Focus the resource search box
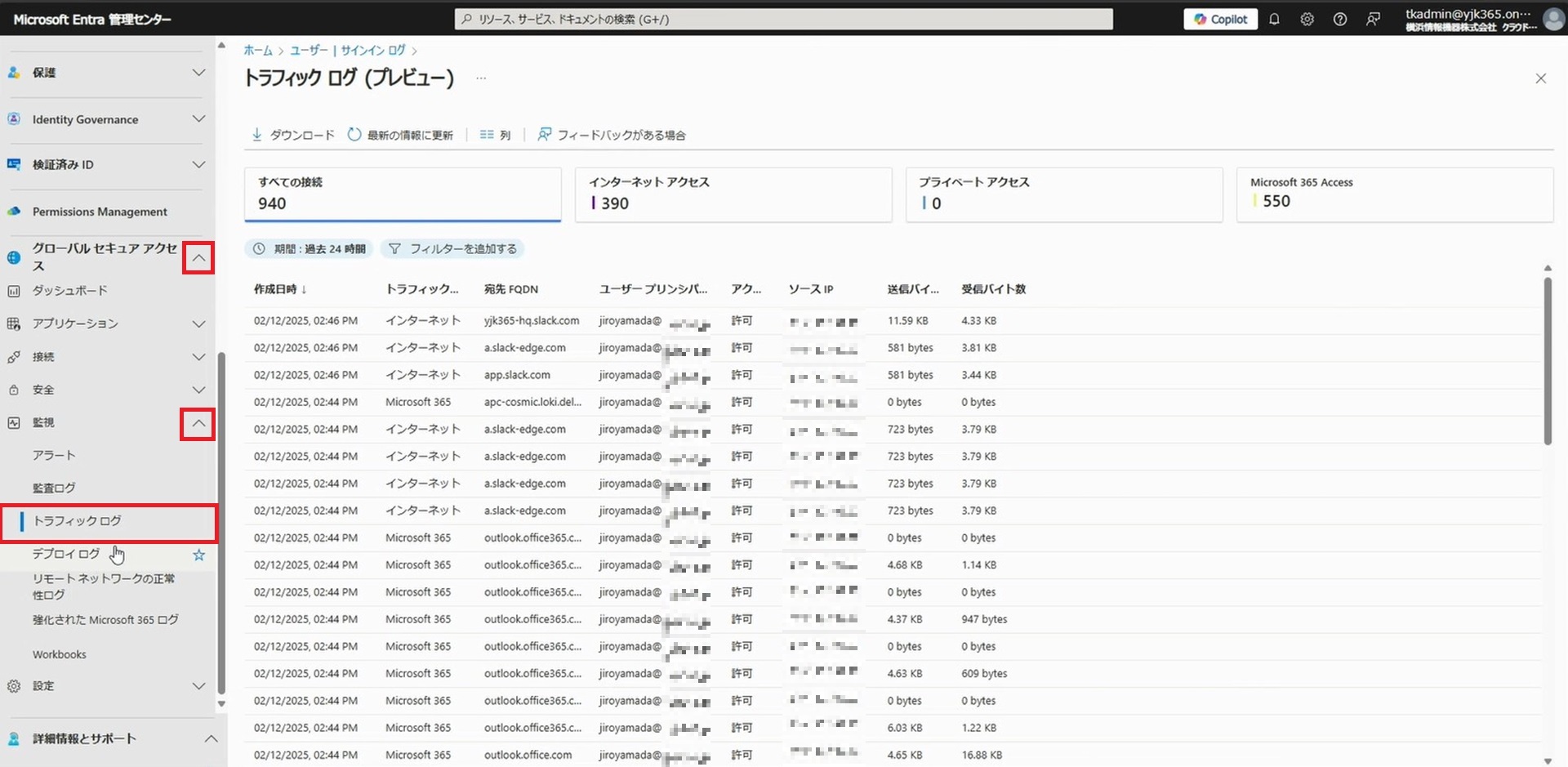This screenshot has height=767, width=1568. [783, 19]
